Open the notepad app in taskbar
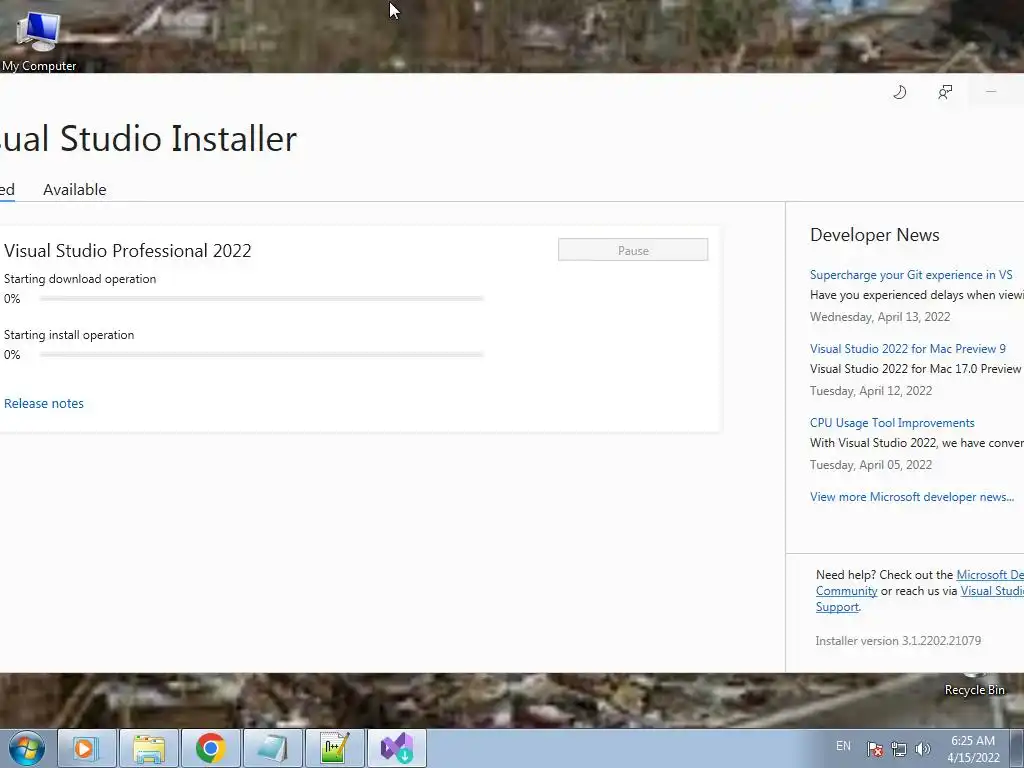1024x768 pixels. [272, 748]
